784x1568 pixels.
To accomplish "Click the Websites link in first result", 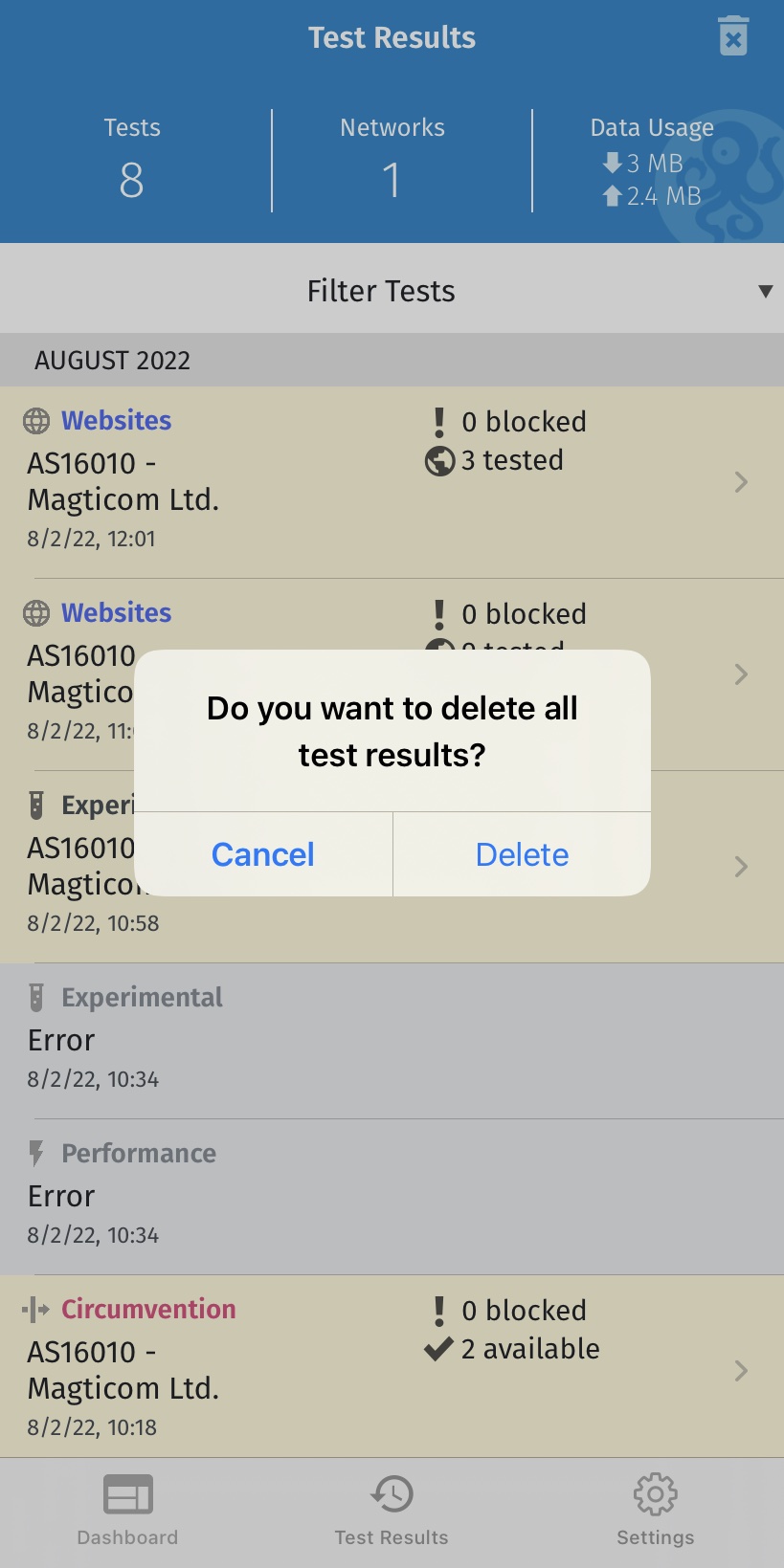I will point(117,421).
